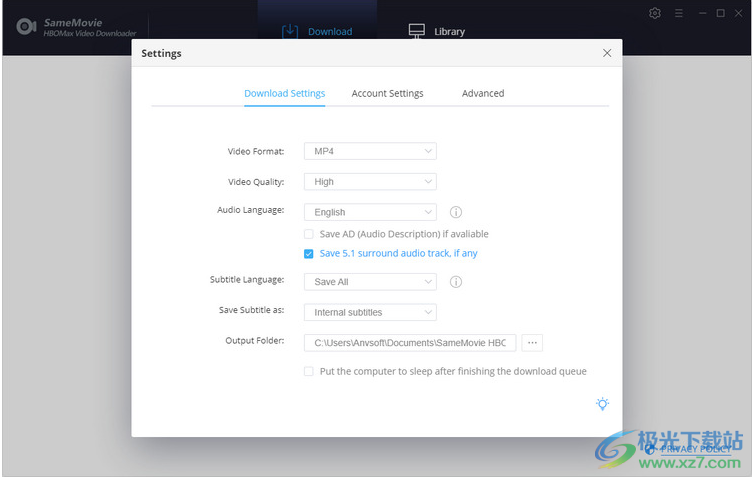The image size is (754, 479).
Task: Open the hamburger menu in title bar
Action: click(x=679, y=13)
